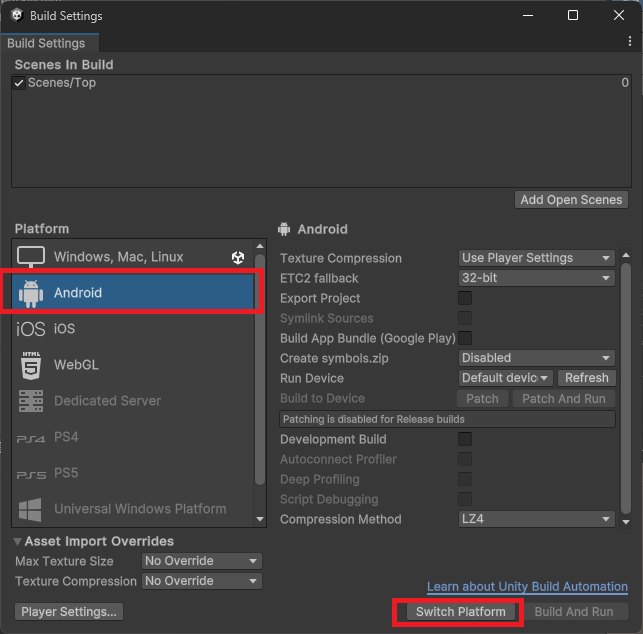Select the Android platform row
This screenshot has height=634, width=643.
(x=133, y=293)
